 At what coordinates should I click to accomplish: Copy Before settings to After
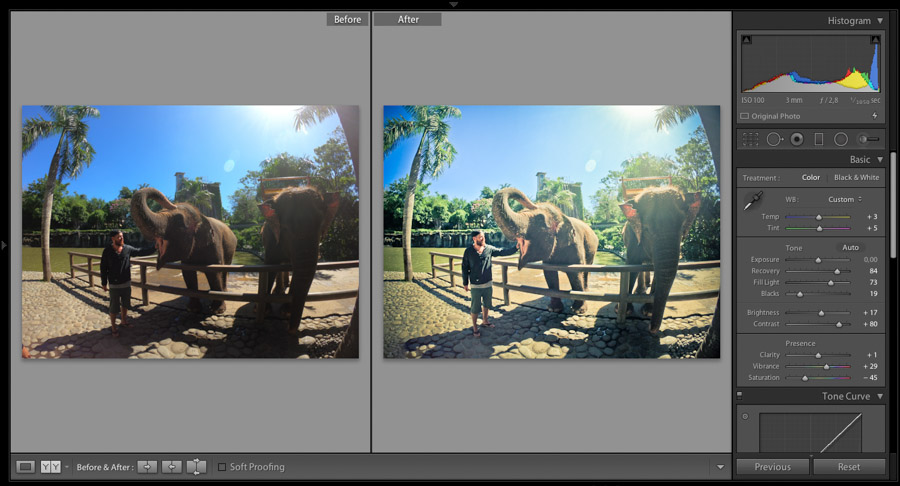pyautogui.click(x=147, y=466)
